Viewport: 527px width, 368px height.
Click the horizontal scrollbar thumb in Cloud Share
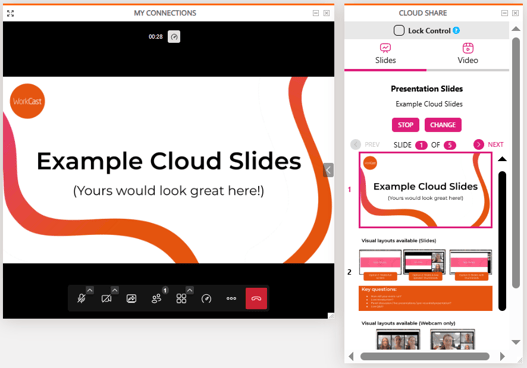(x=425, y=356)
